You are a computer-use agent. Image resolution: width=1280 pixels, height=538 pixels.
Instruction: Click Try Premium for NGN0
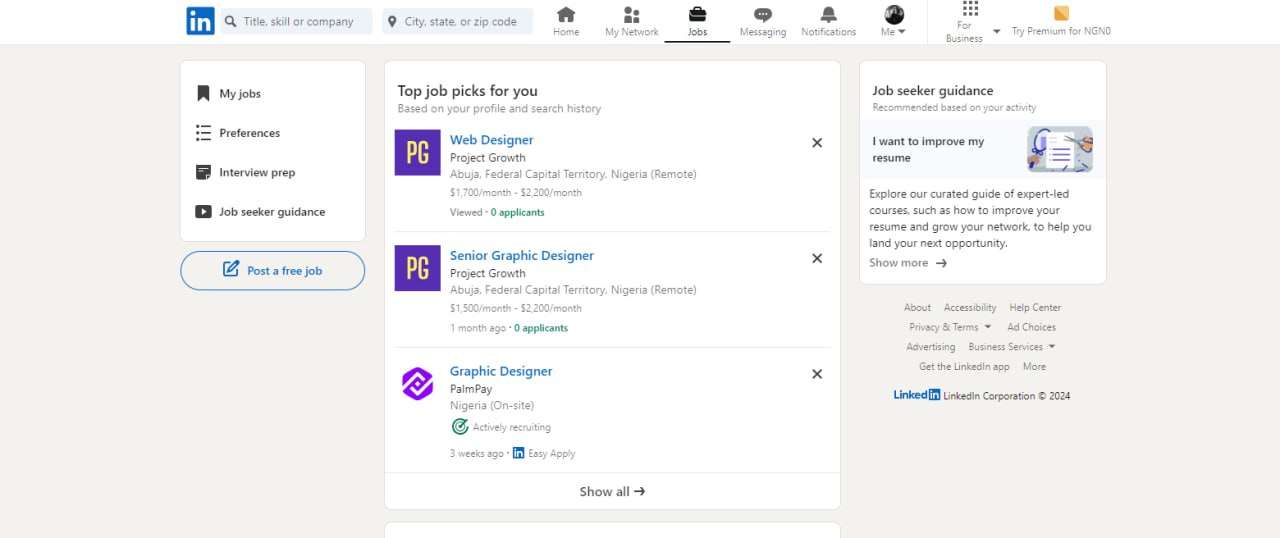point(1061,22)
